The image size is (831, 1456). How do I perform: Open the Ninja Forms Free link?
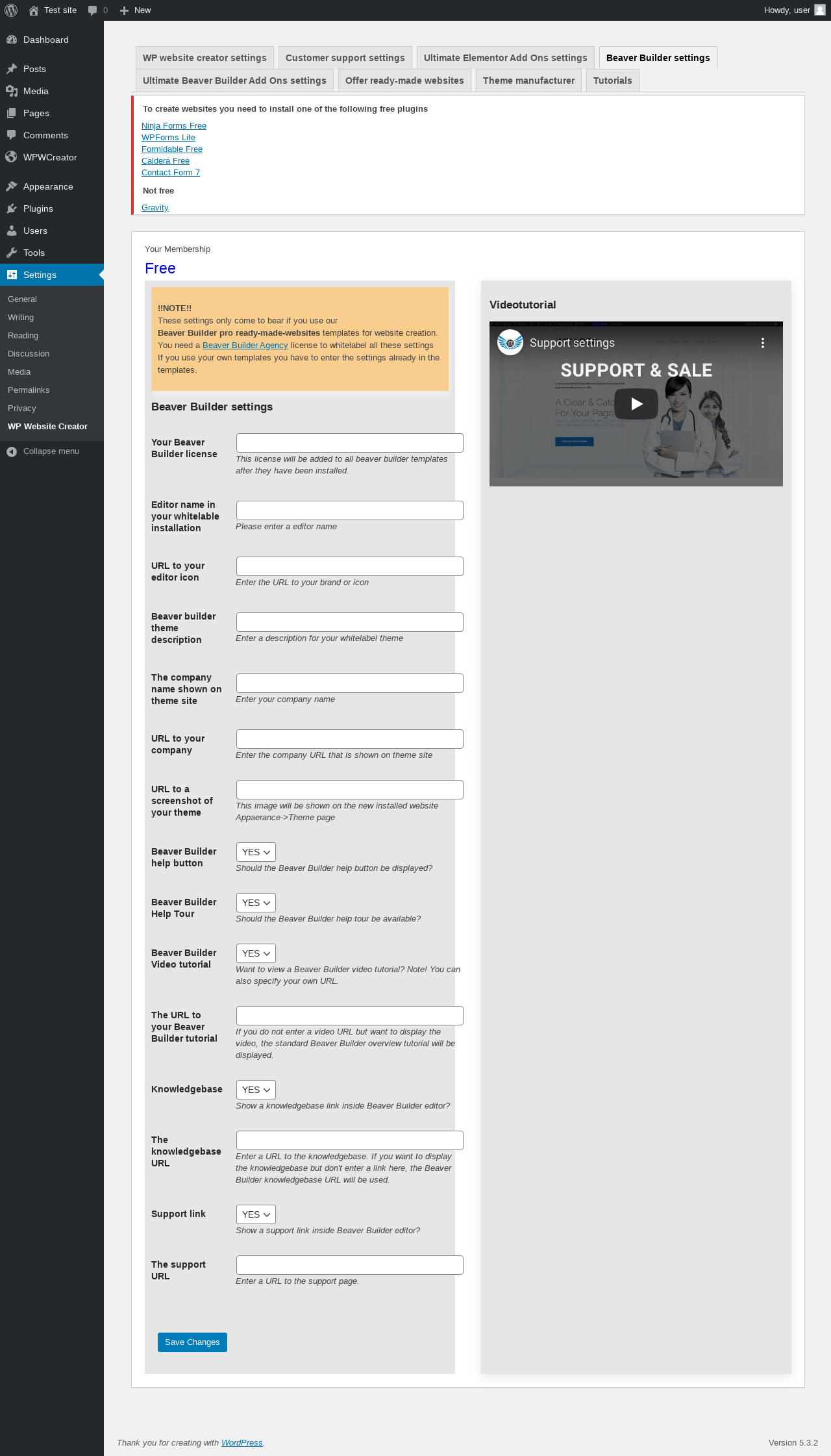pos(174,126)
